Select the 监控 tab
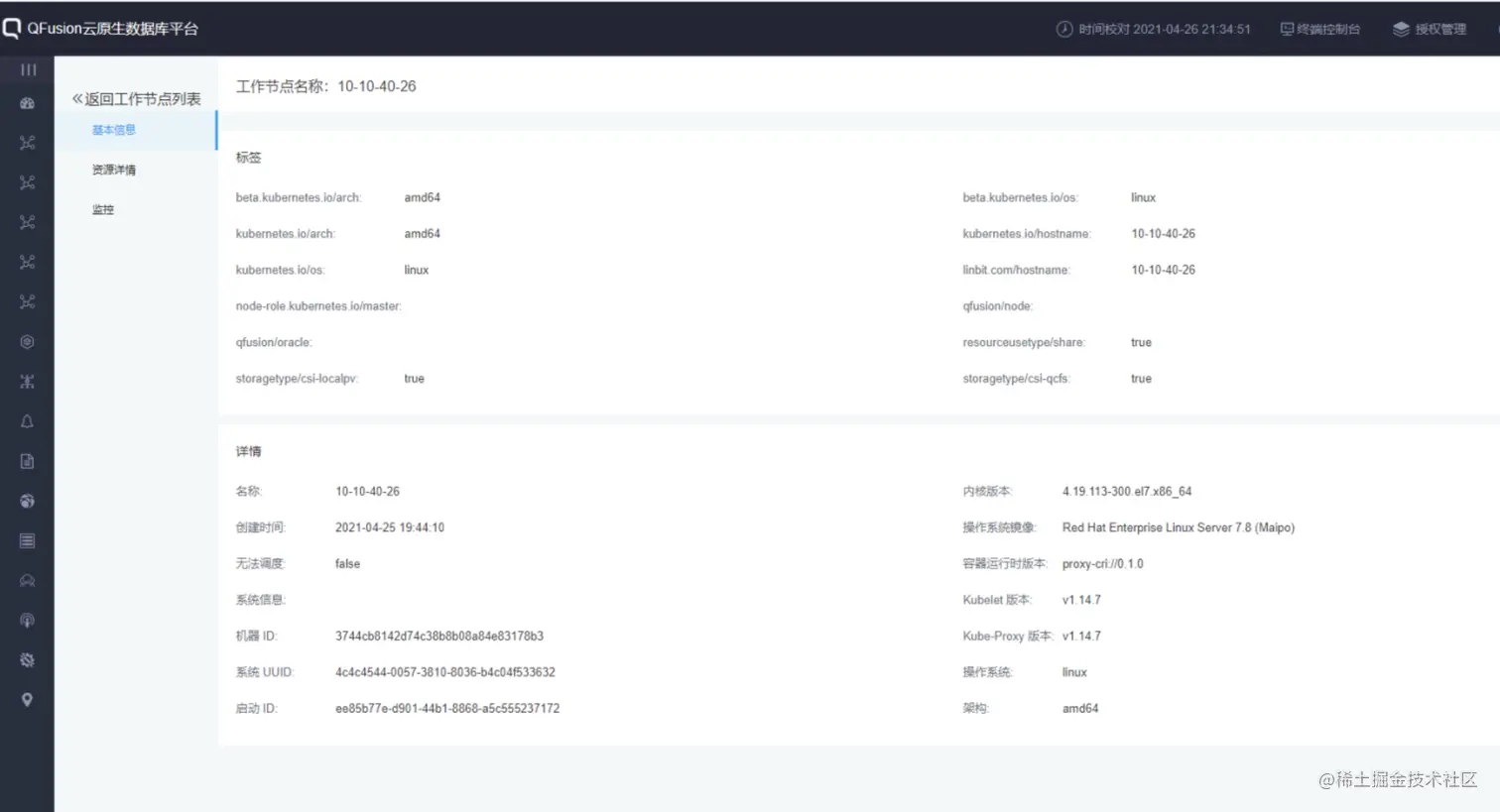Image resolution: width=1500 pixels, height=812 pixels. [103, 209]
